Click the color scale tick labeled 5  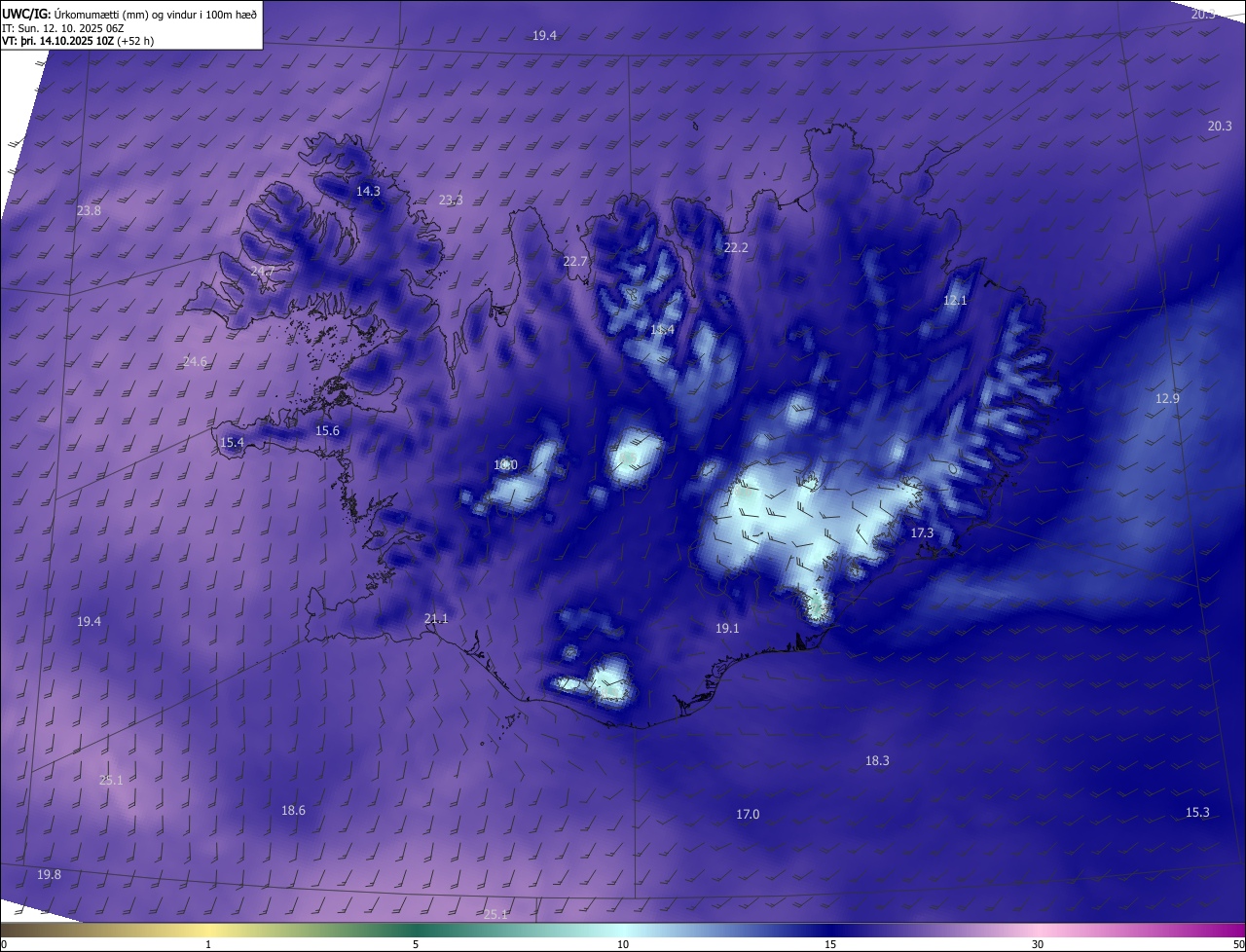(x=416, y=945)
